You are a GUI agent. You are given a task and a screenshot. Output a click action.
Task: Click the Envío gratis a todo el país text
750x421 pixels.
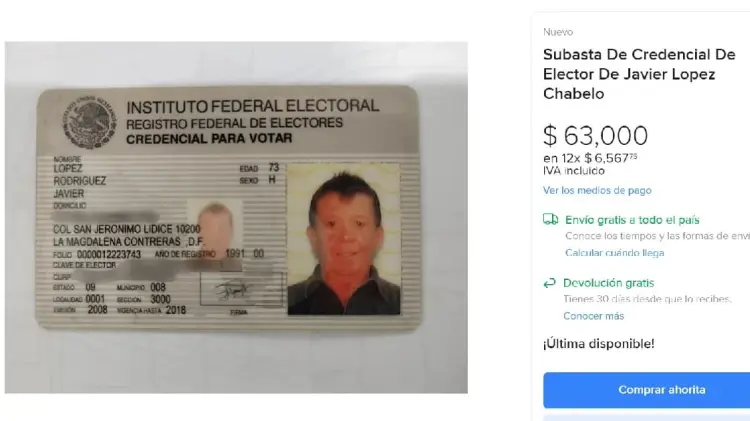point(632,220)
